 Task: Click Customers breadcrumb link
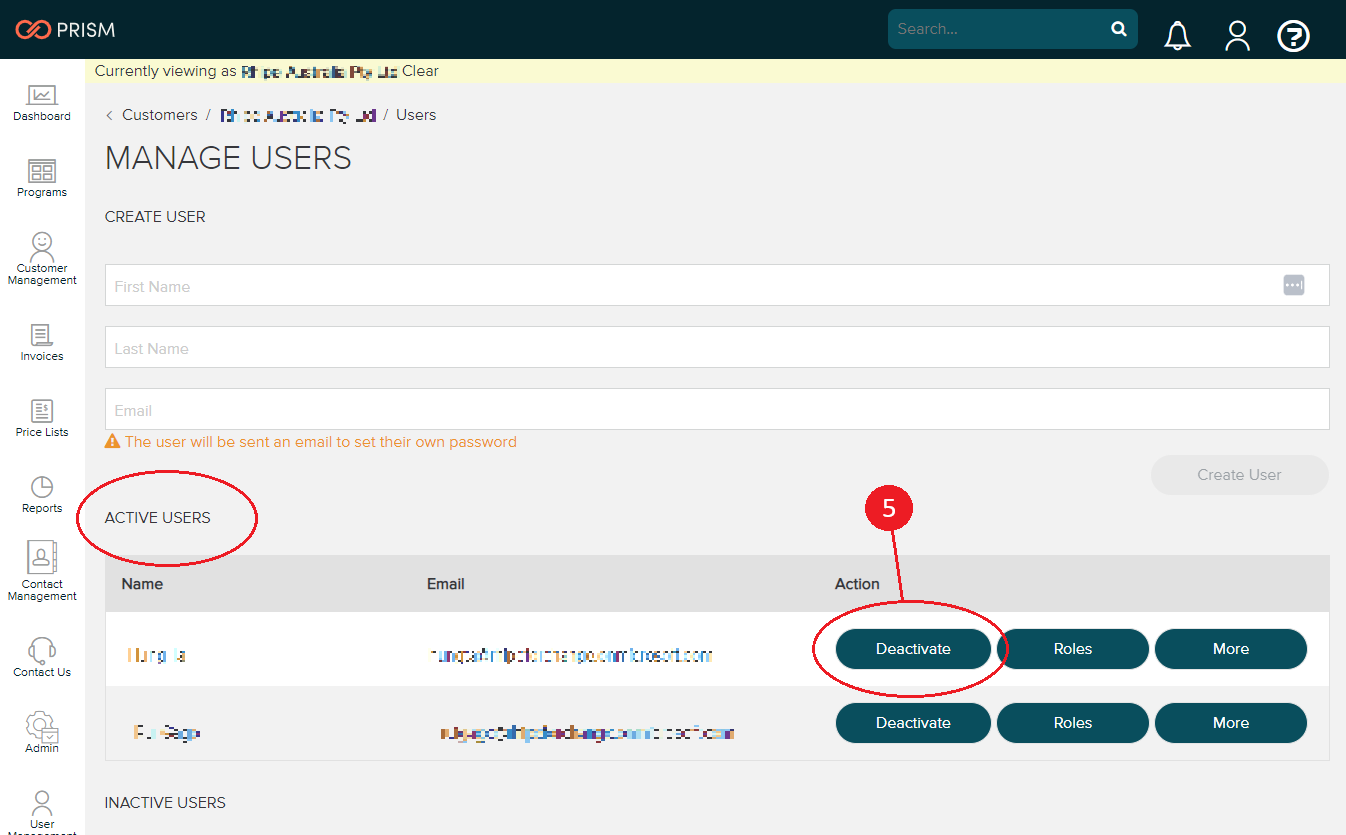[159, 115]
